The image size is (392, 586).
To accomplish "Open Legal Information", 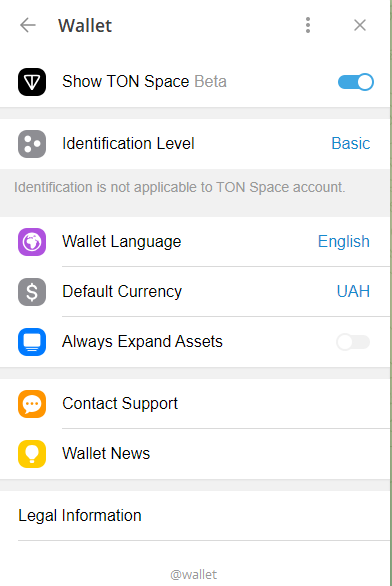I will click(x=195, y=516).
